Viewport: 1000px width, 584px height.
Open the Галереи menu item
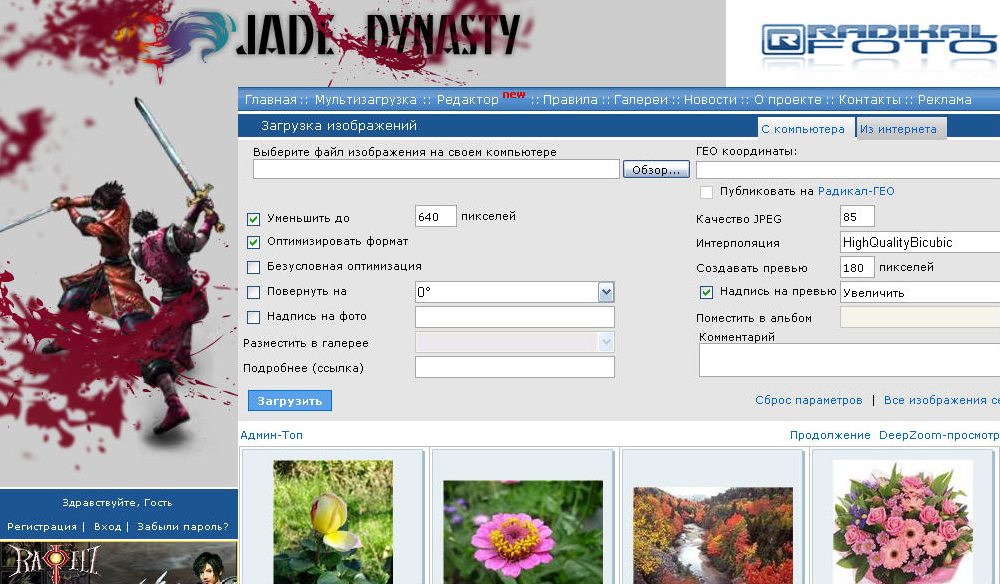point(641,100)
